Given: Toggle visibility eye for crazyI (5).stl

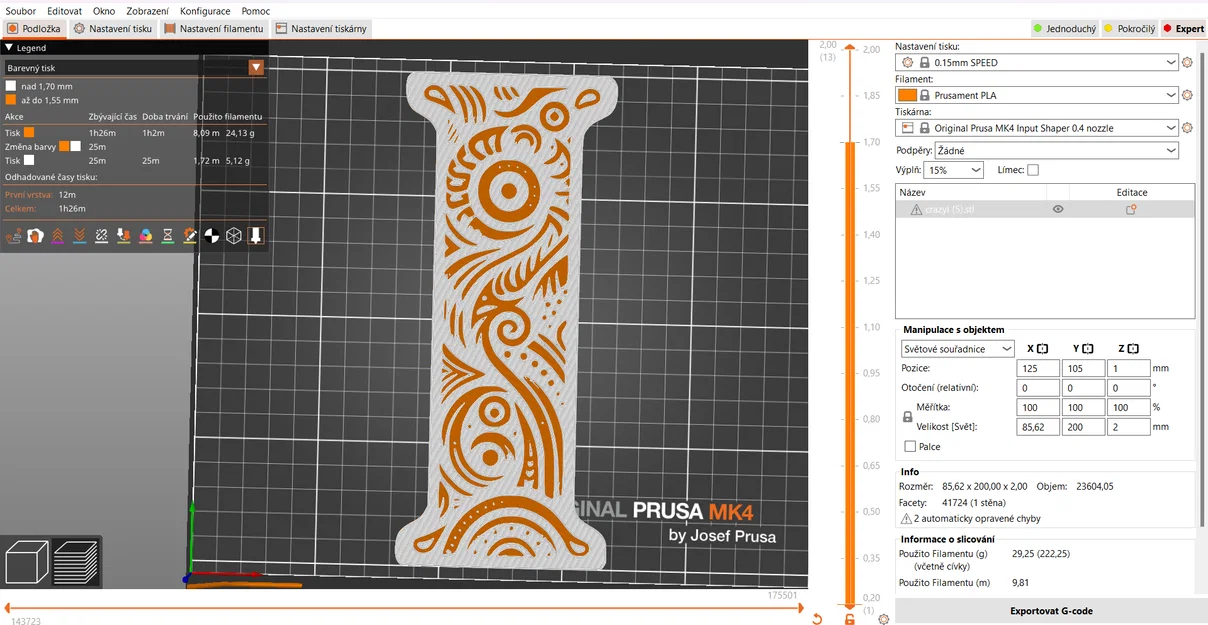Looking at the screenshot, I should pyautogui.click(x=1058, y=209).
